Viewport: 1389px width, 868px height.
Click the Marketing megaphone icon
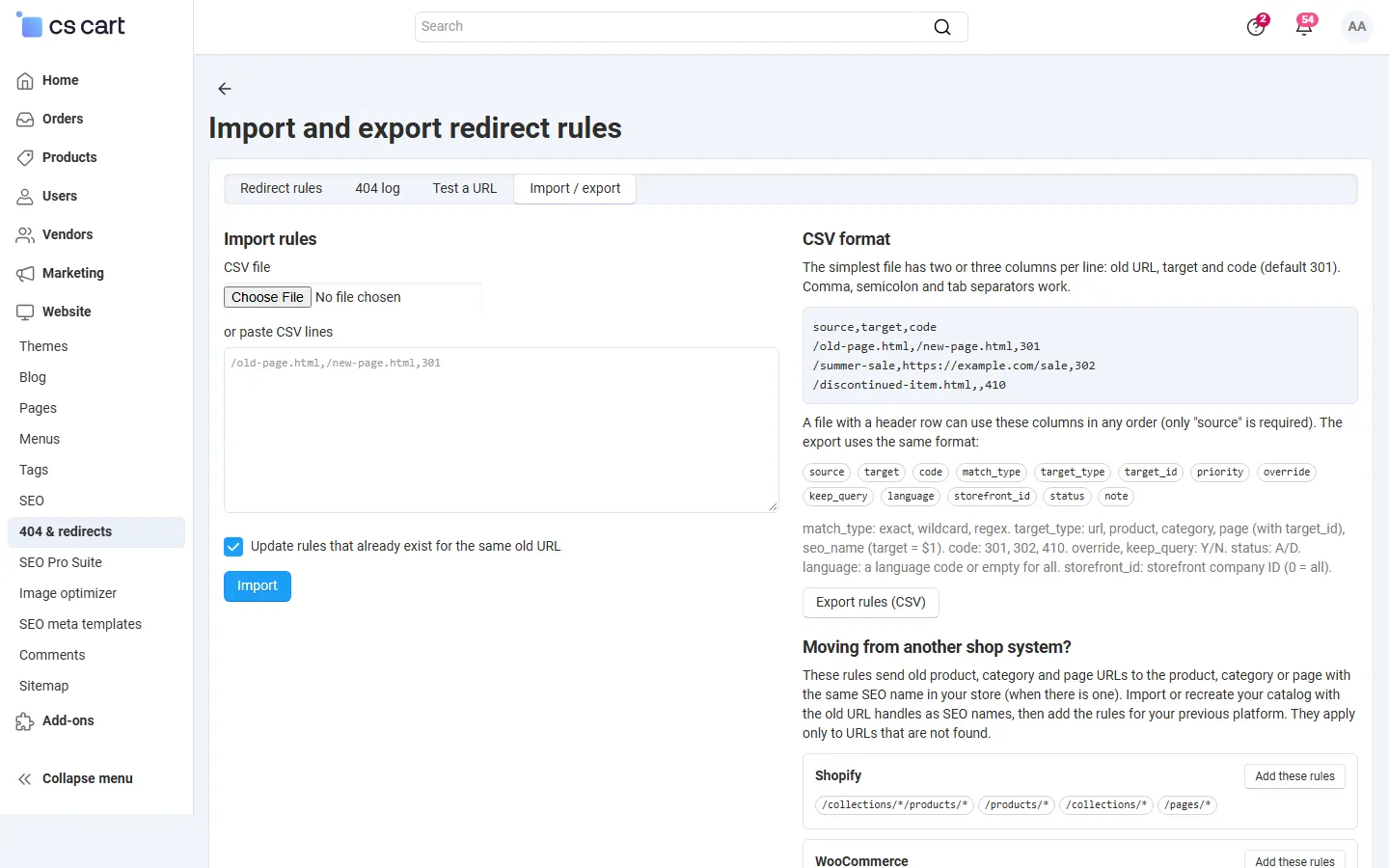click(25, 274)
